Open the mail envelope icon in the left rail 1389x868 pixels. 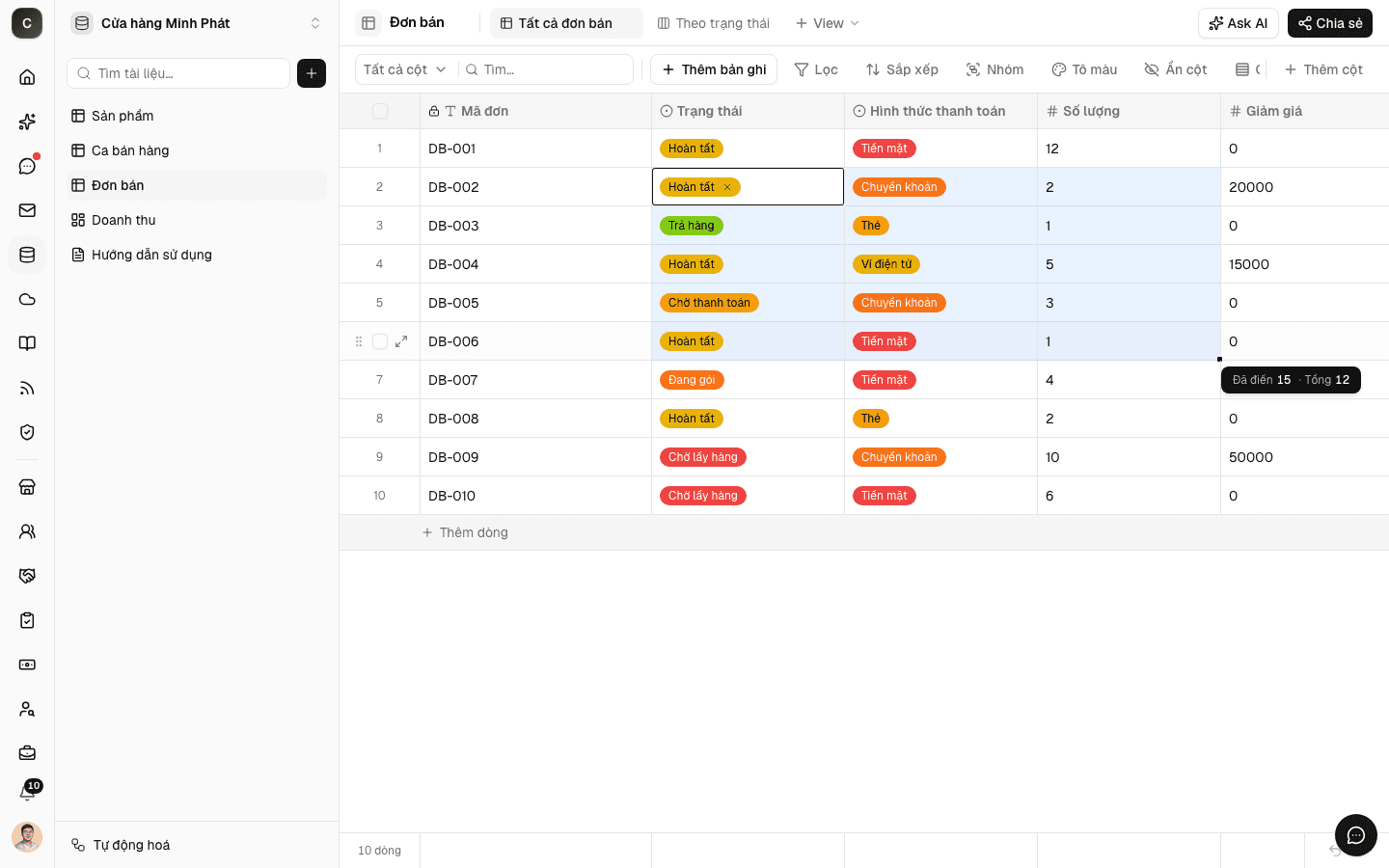click(x=27, y=210)
